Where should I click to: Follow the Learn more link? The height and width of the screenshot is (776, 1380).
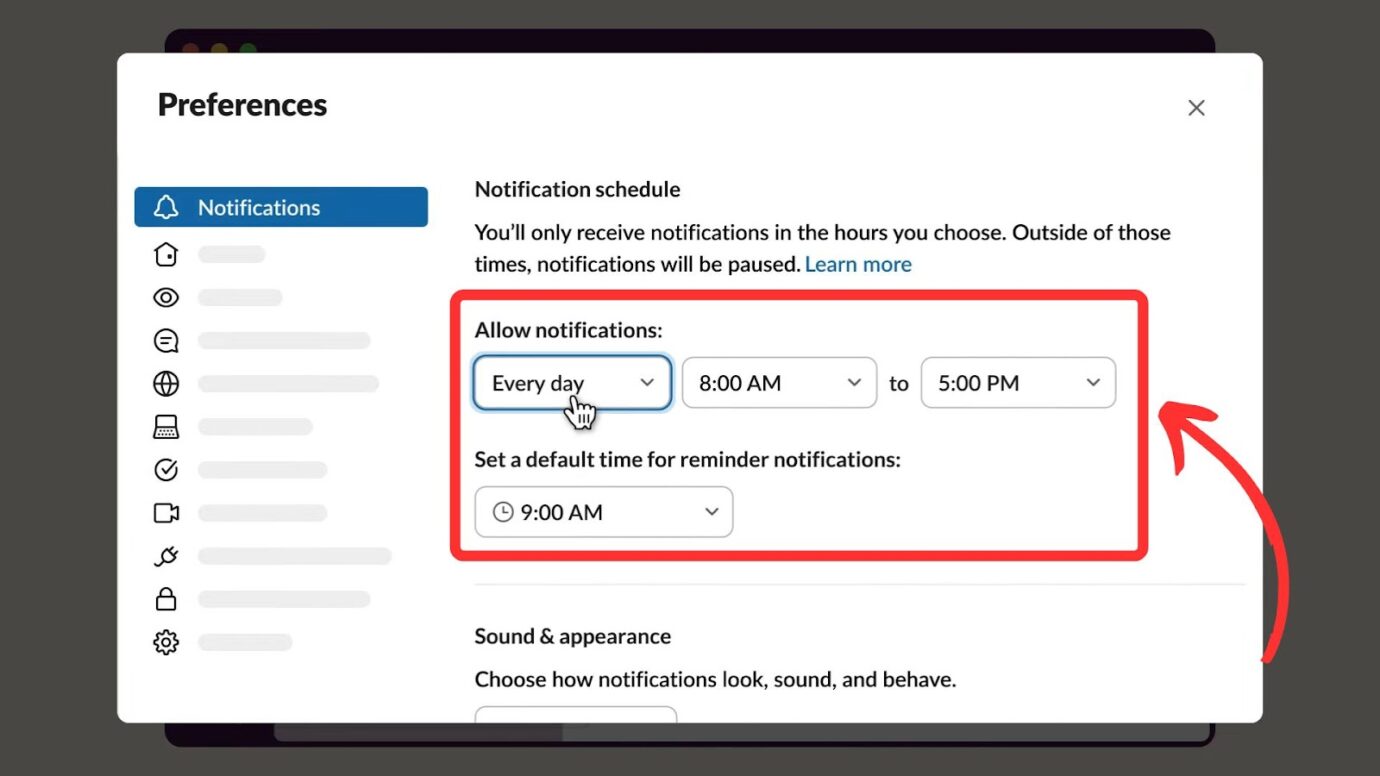coord(858,264)
